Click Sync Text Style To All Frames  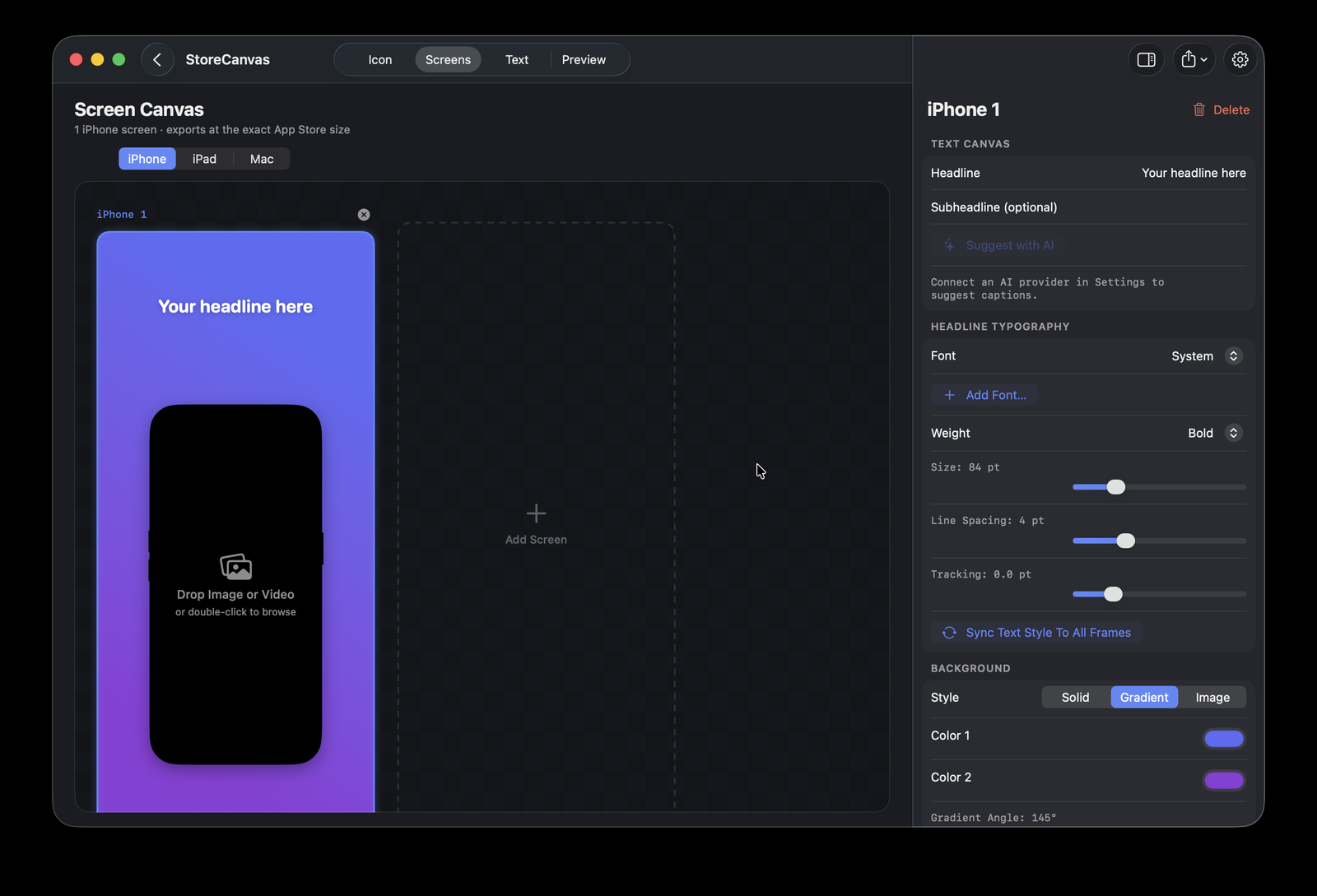1037,633
